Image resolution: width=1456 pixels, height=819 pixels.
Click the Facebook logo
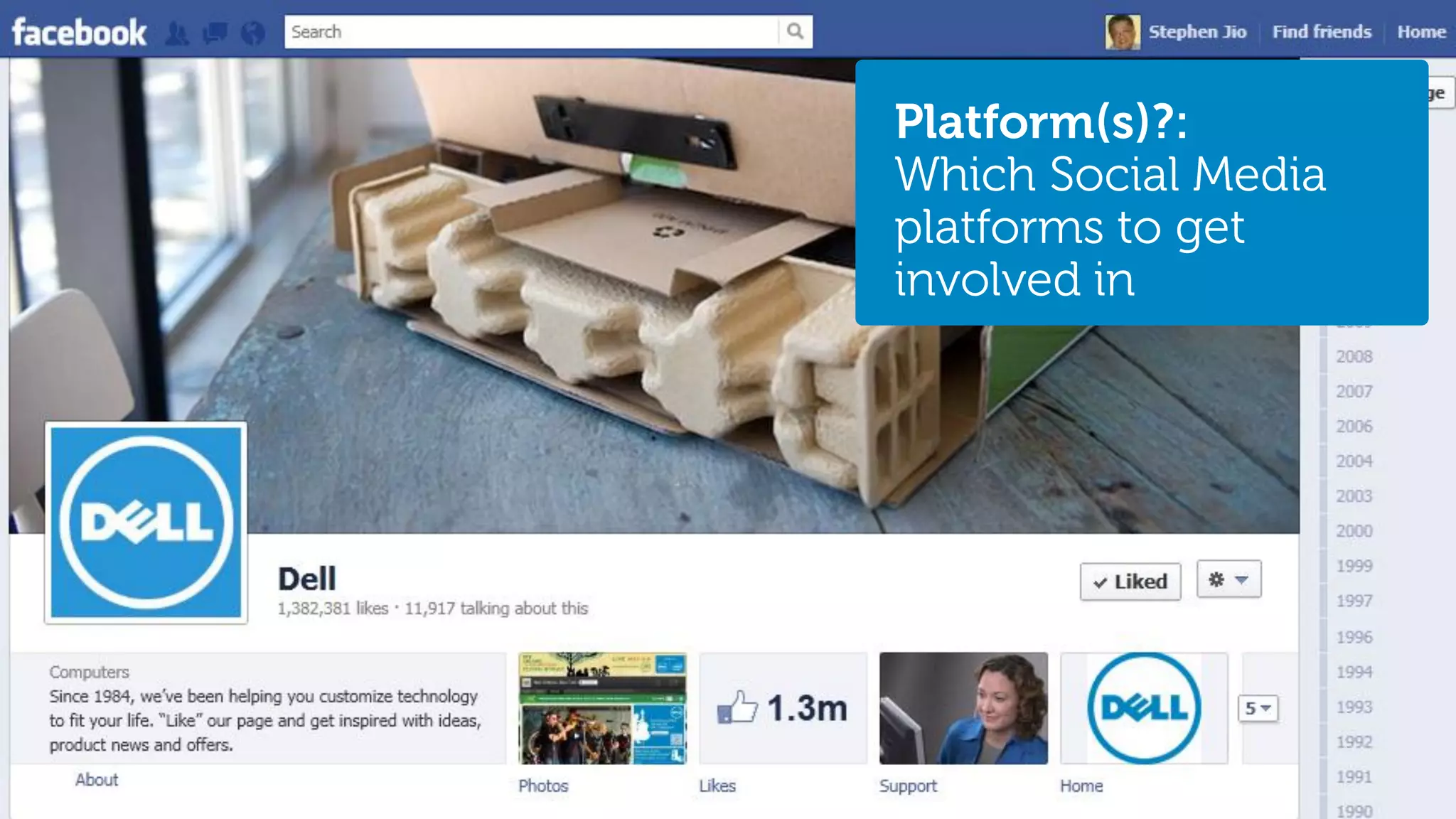[x=79, y=33]
